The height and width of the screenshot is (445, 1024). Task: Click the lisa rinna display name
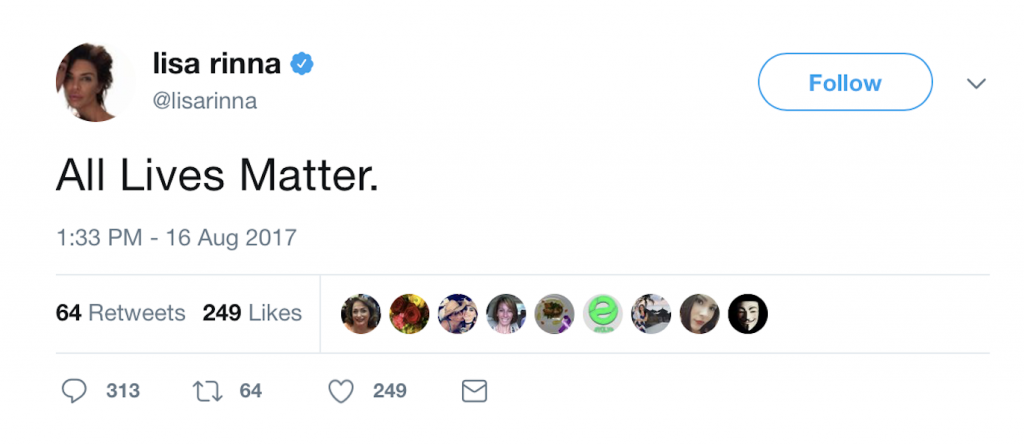pos(215,65)
